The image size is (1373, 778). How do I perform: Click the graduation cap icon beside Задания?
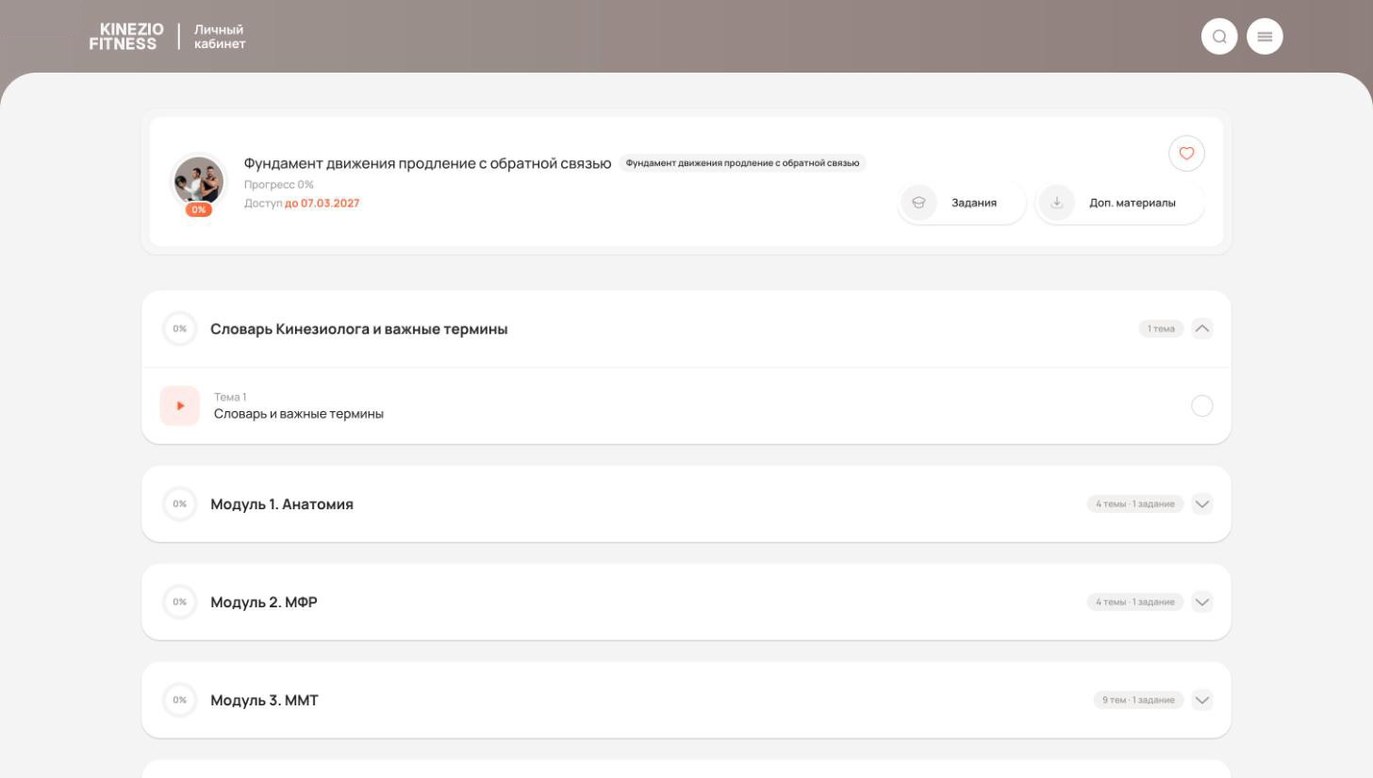coord(918,203)
